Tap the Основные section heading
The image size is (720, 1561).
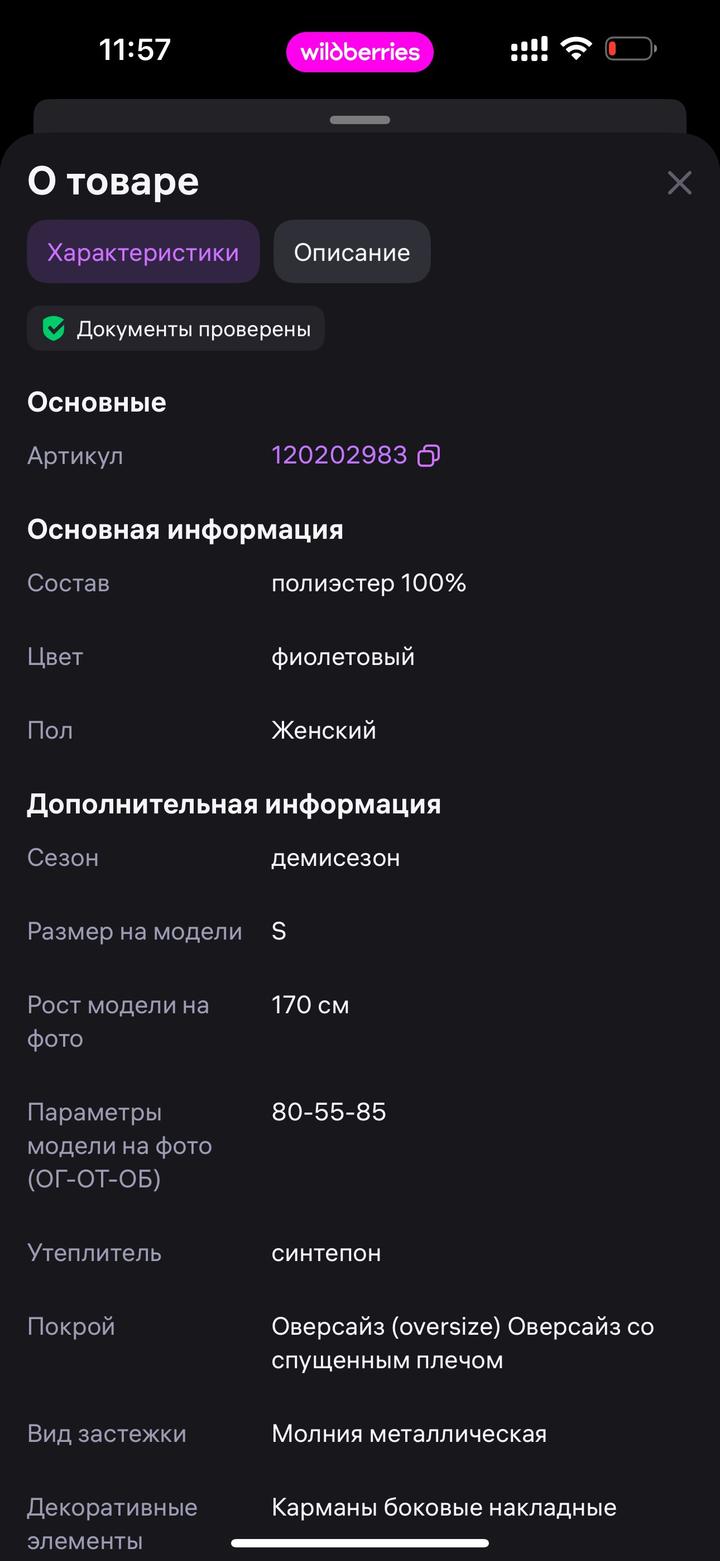coord(96,402)
